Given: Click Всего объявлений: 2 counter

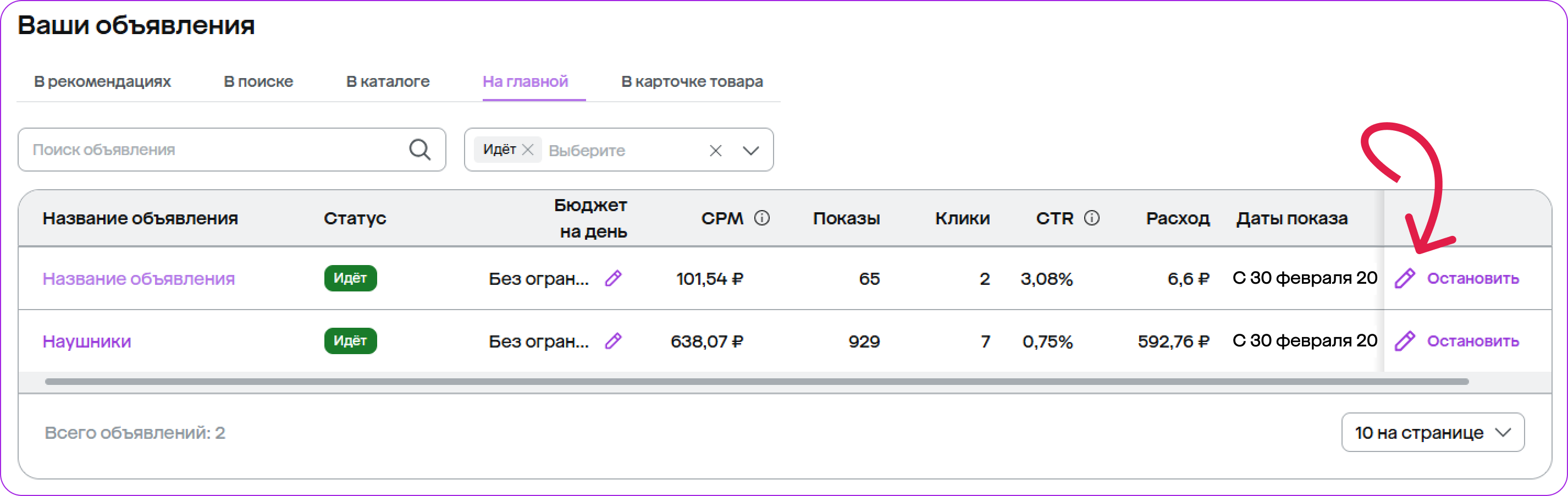Looking at the screenshot, I should pyautogui.click(x=135, y=433).
